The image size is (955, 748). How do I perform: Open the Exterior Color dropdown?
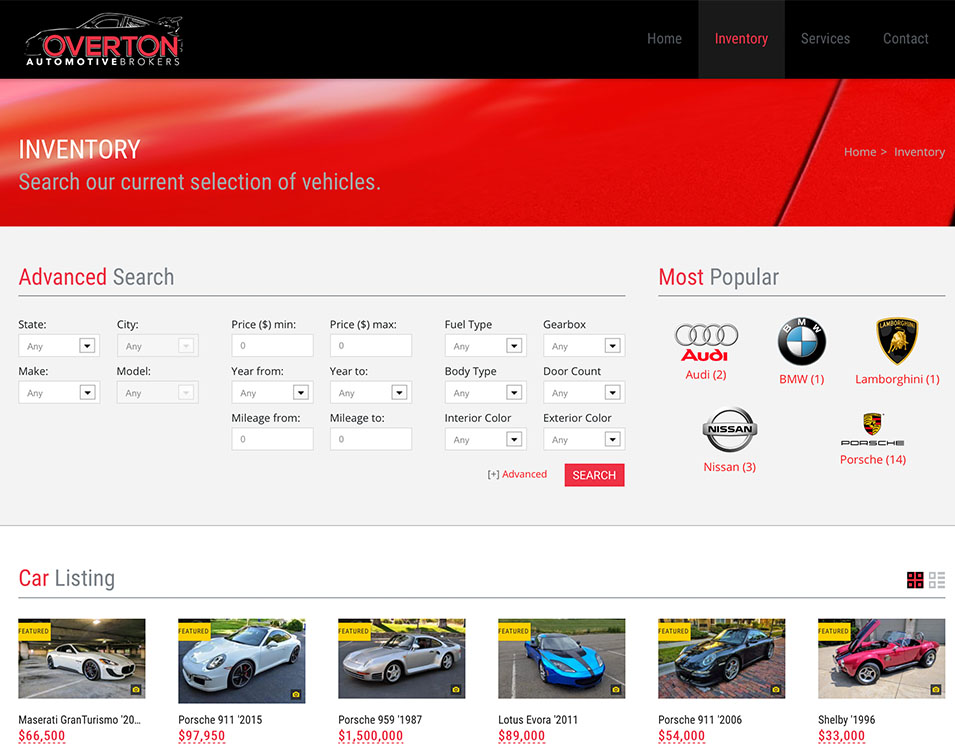pyautogui.click(x=584, y=439)
